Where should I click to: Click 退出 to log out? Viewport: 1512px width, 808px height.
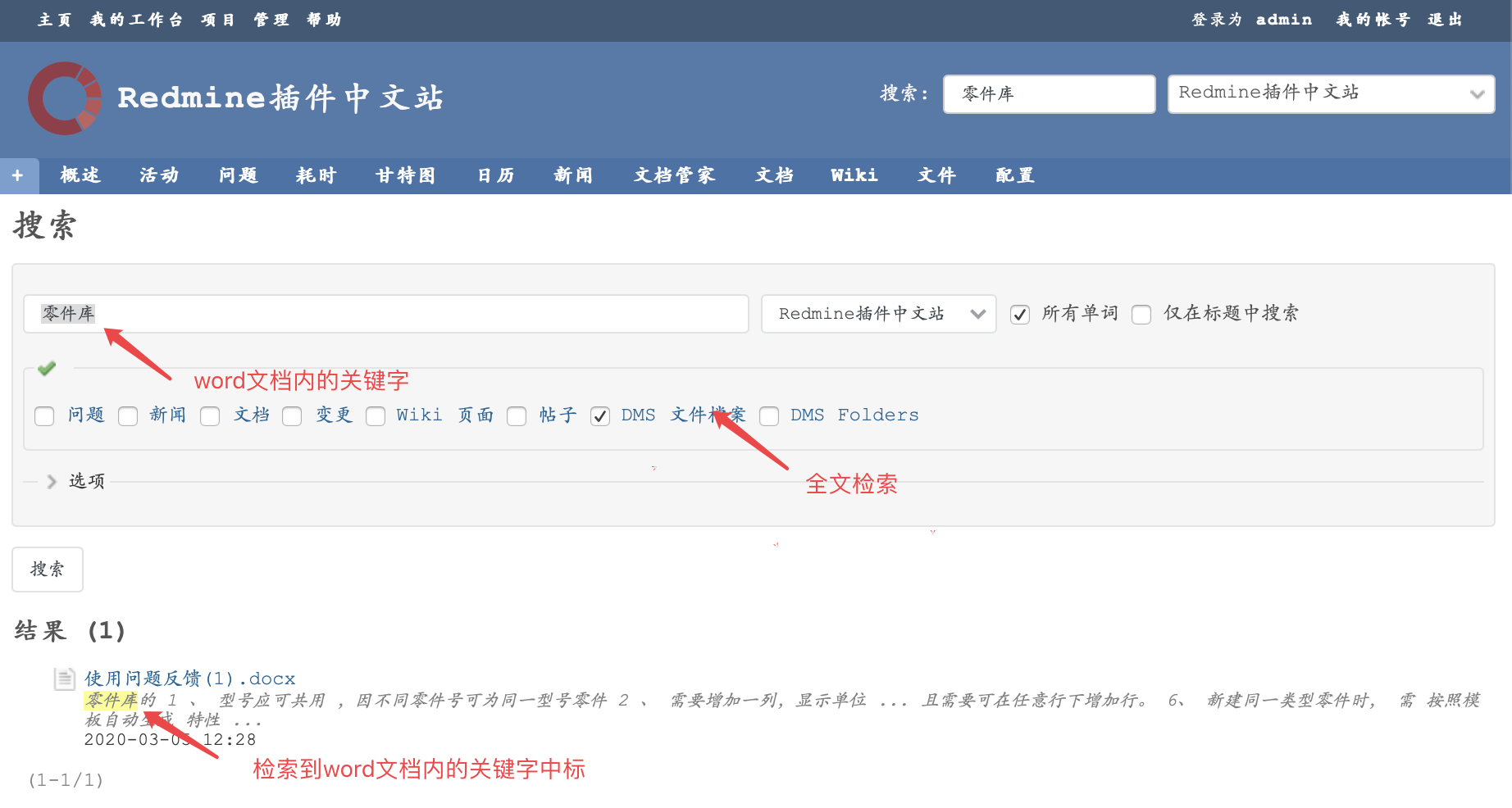click(x=1445, y=20)
